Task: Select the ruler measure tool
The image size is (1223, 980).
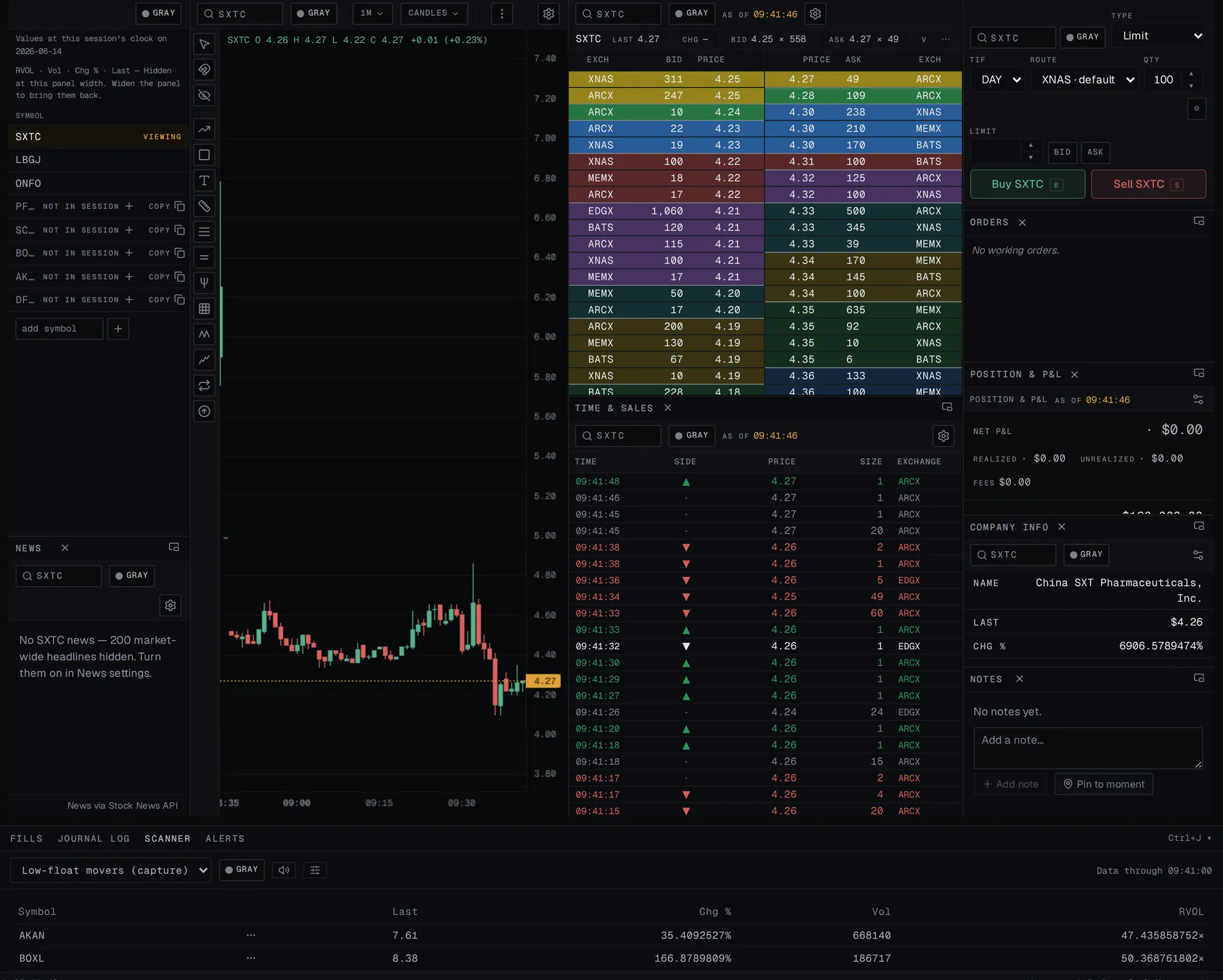Action: coord(204,206)
